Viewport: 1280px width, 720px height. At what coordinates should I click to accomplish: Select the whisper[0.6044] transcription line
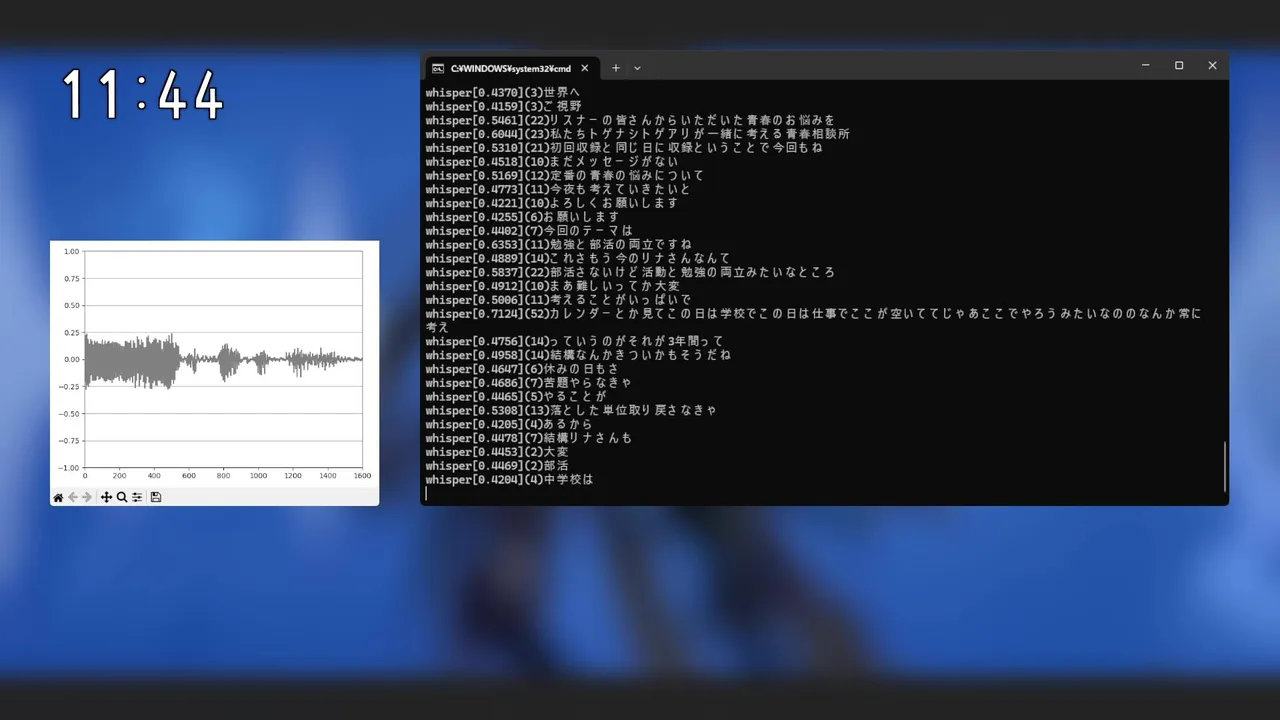click(x=638, y=134)
